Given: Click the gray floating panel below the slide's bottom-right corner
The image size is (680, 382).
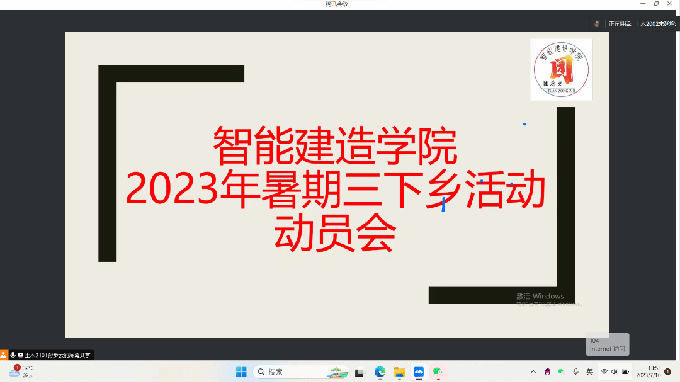Looking at the screenshot, I should [x=608, y=345].
